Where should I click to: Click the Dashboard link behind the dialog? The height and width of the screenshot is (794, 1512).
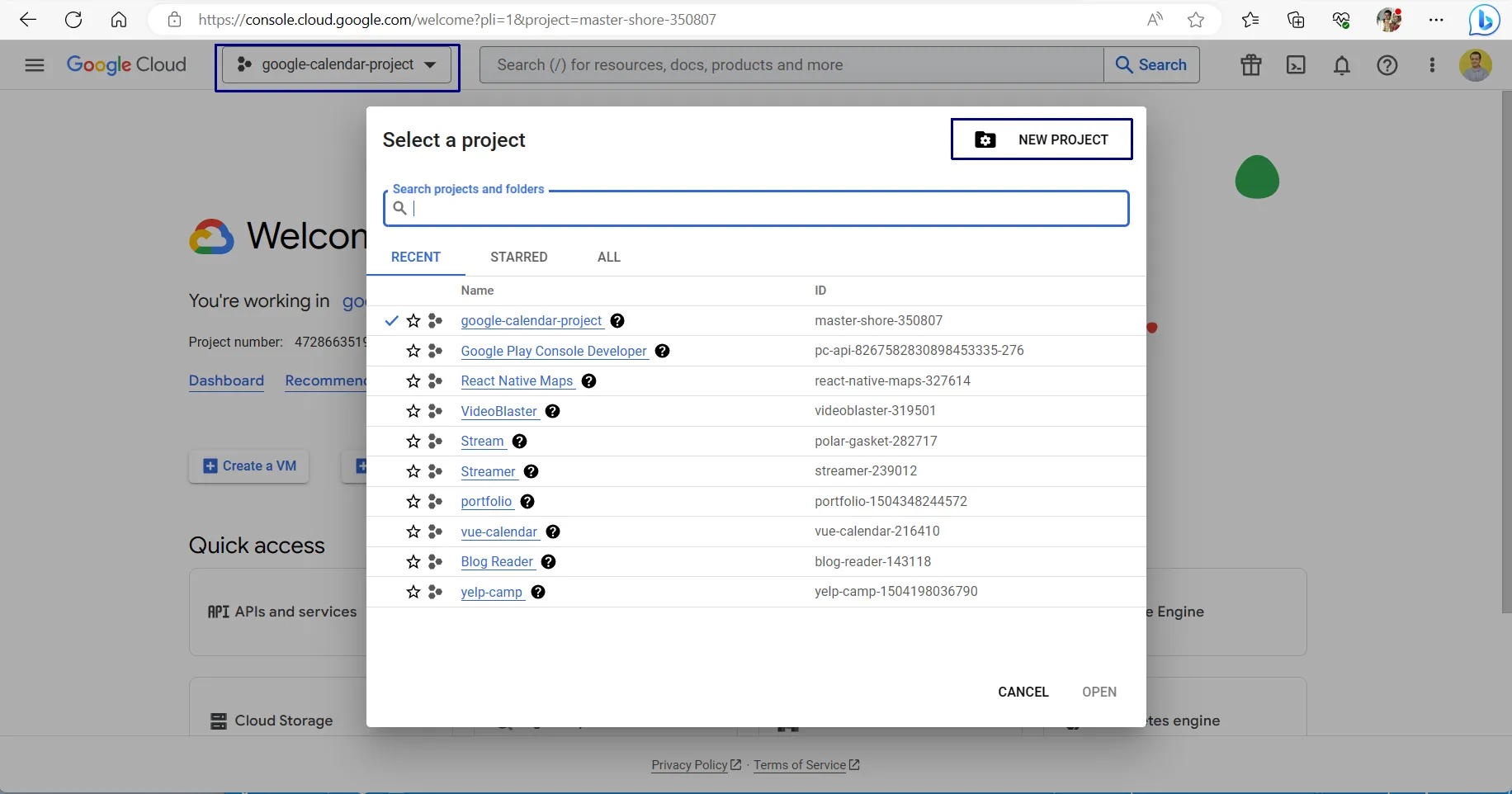click(x=226, y=380)
